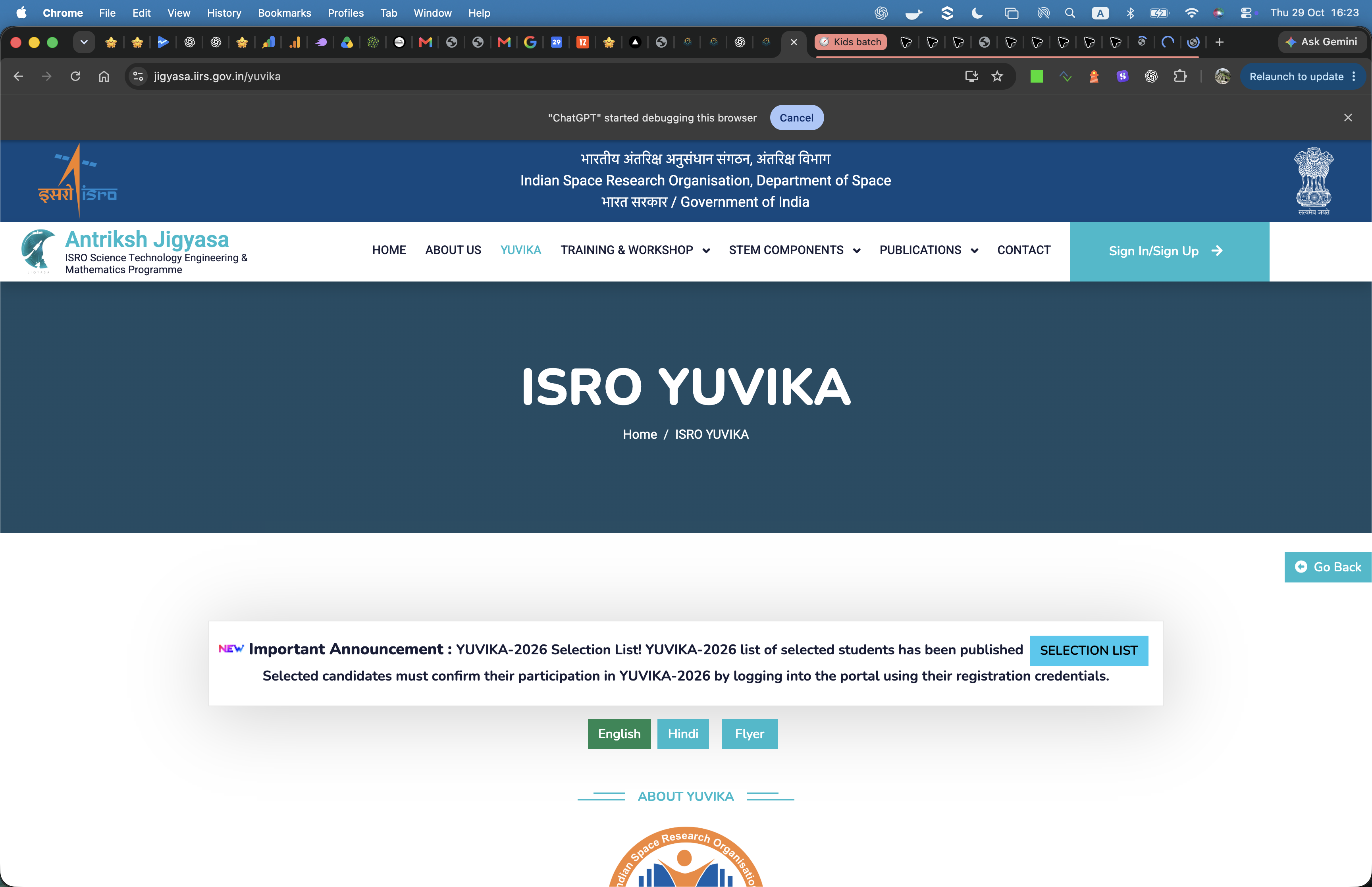The image size is (1372, 887).
Task: Open the ABOUT US page
Action: click(x=453, y=250)
